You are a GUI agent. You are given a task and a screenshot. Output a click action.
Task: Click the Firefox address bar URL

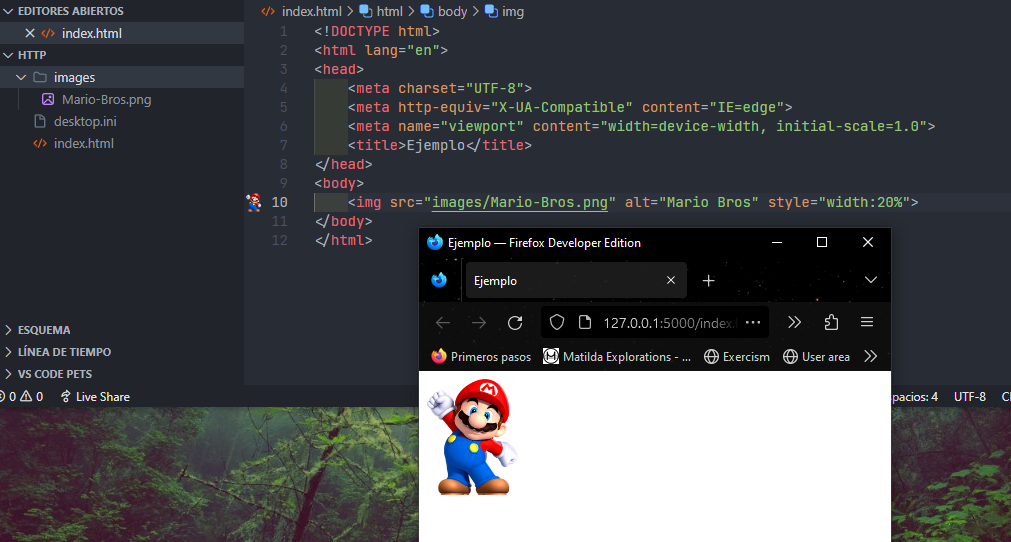pos(668,323)
